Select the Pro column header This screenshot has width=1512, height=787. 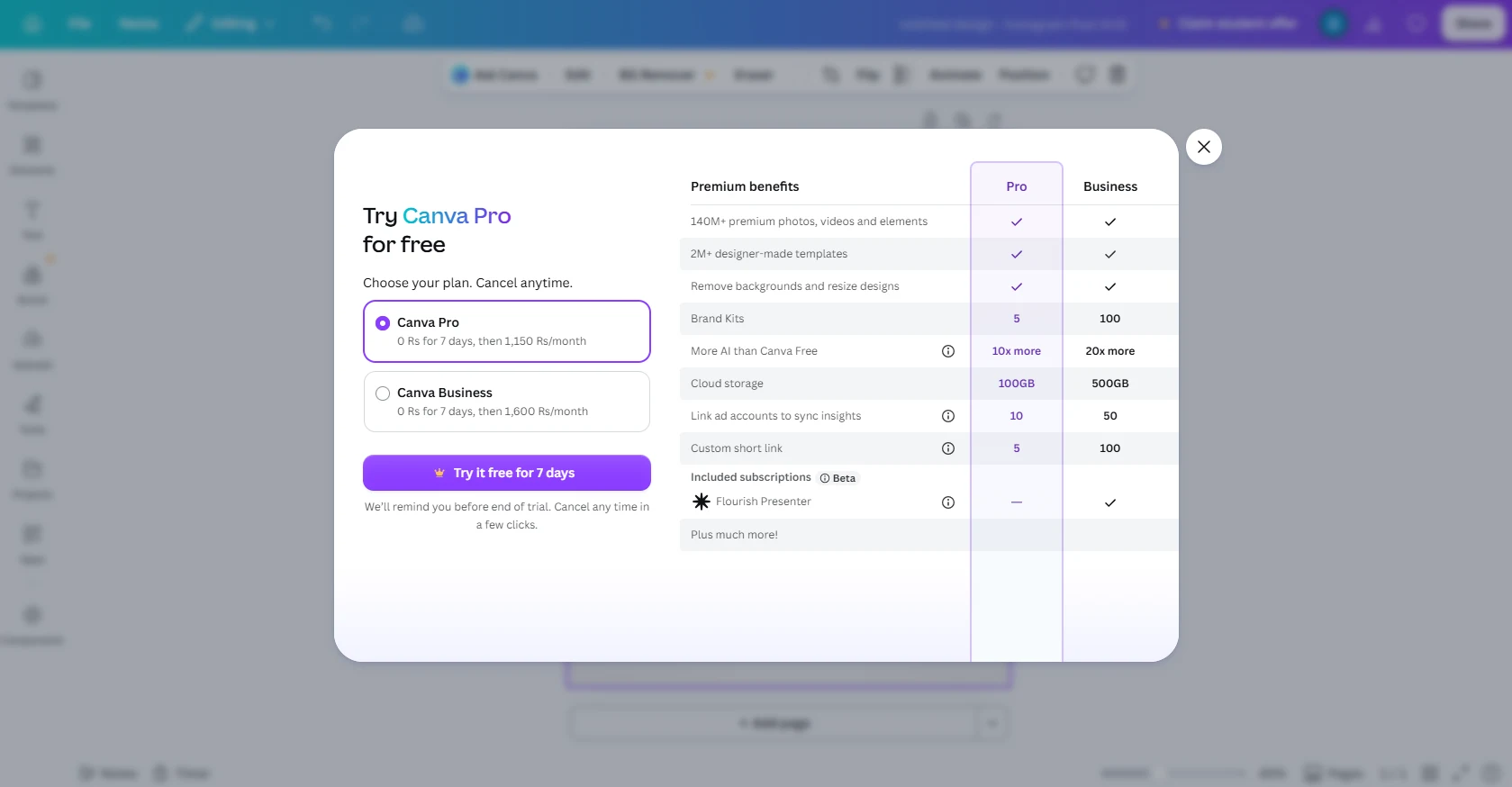[1017, 186]
